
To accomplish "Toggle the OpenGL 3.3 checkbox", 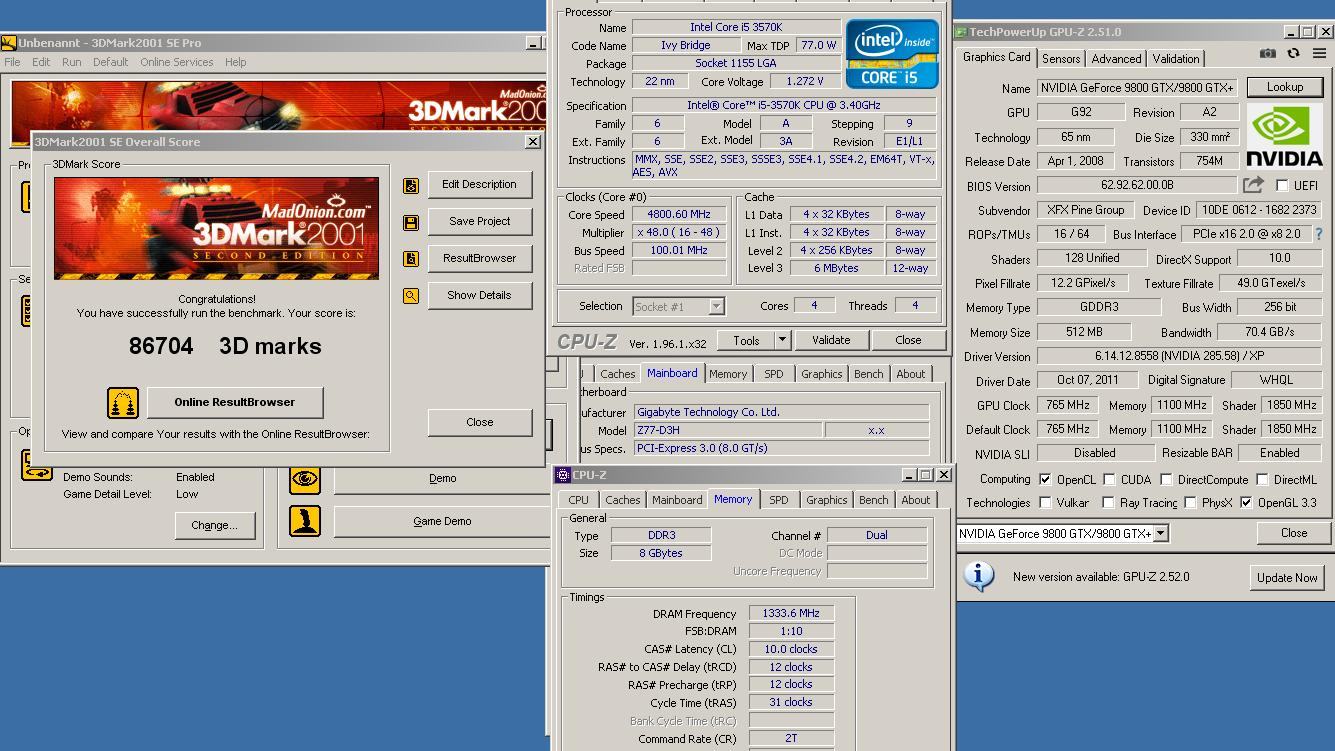I will tap(1246, 503).
